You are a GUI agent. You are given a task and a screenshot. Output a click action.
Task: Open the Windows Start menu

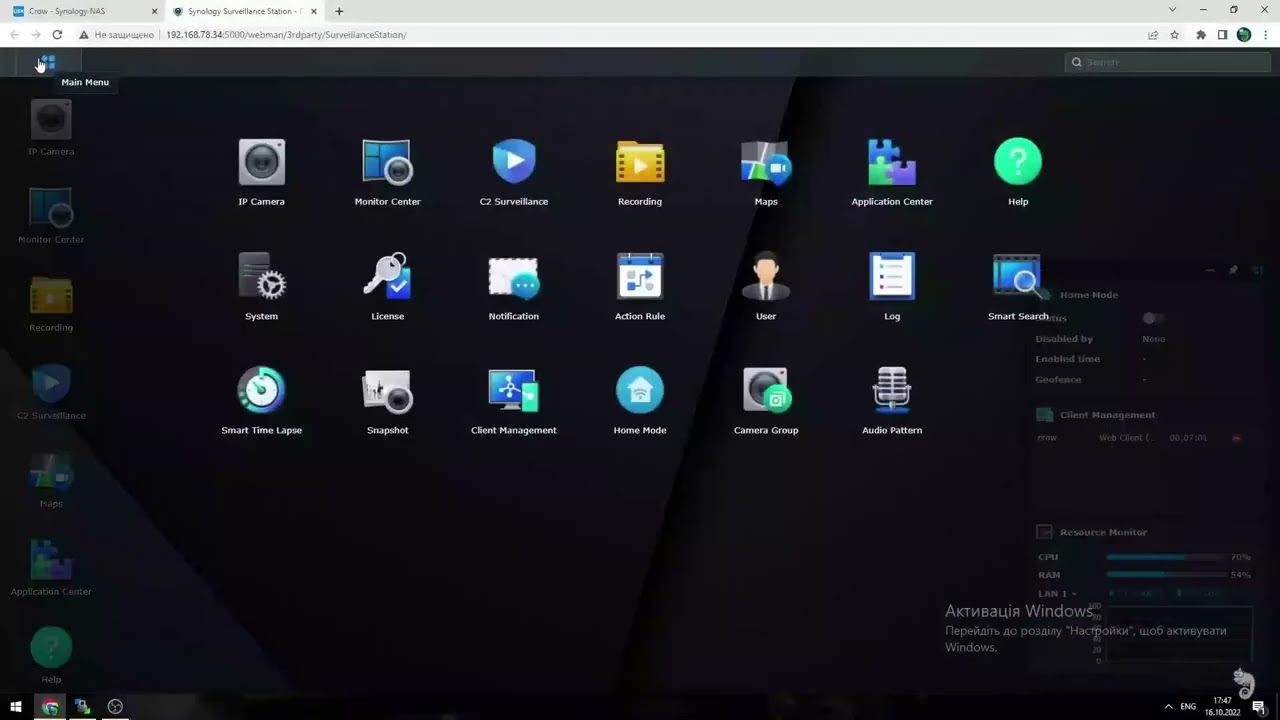tap(16, 707)
